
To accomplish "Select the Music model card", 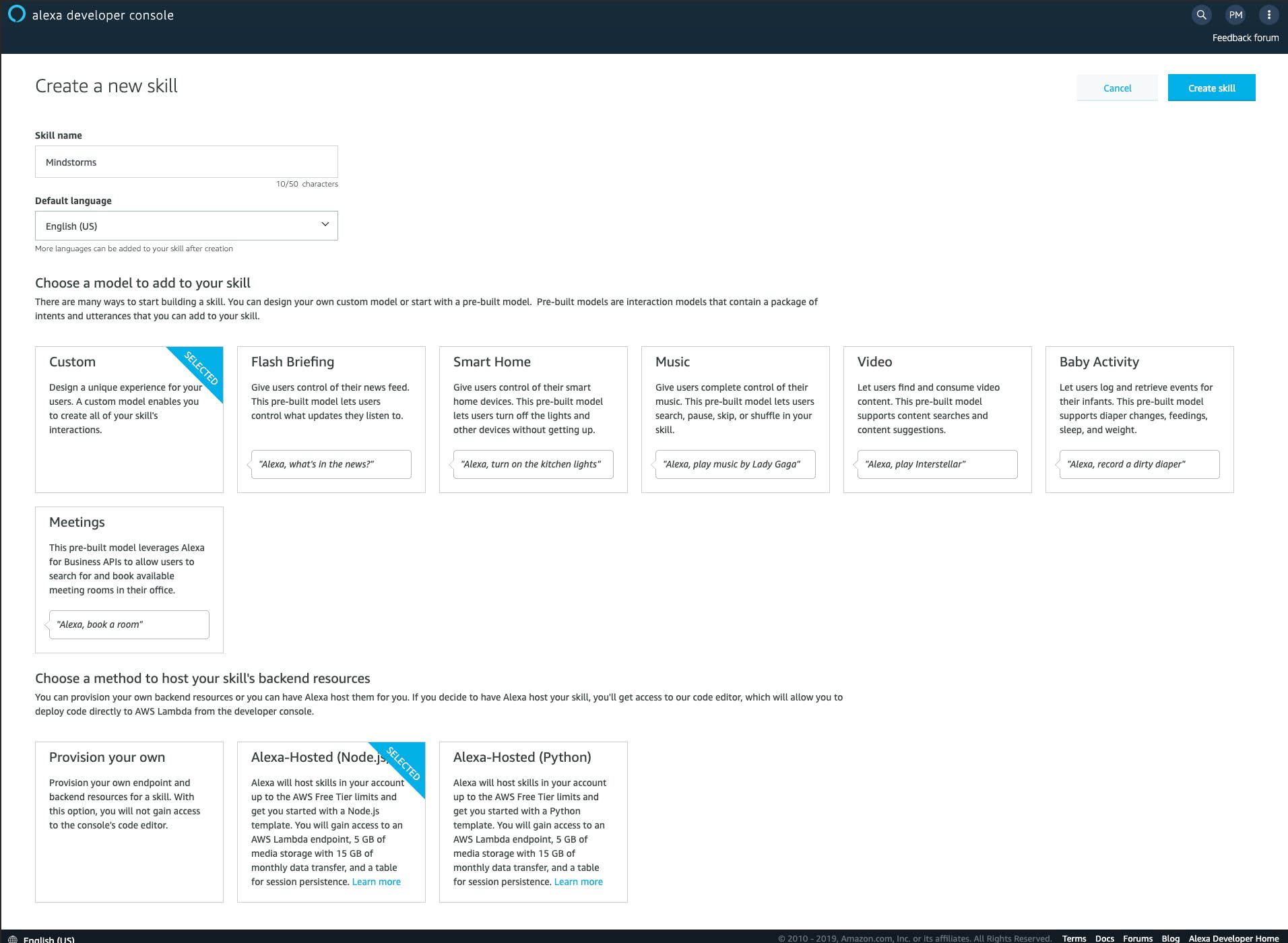I will [x=736, y=420].
